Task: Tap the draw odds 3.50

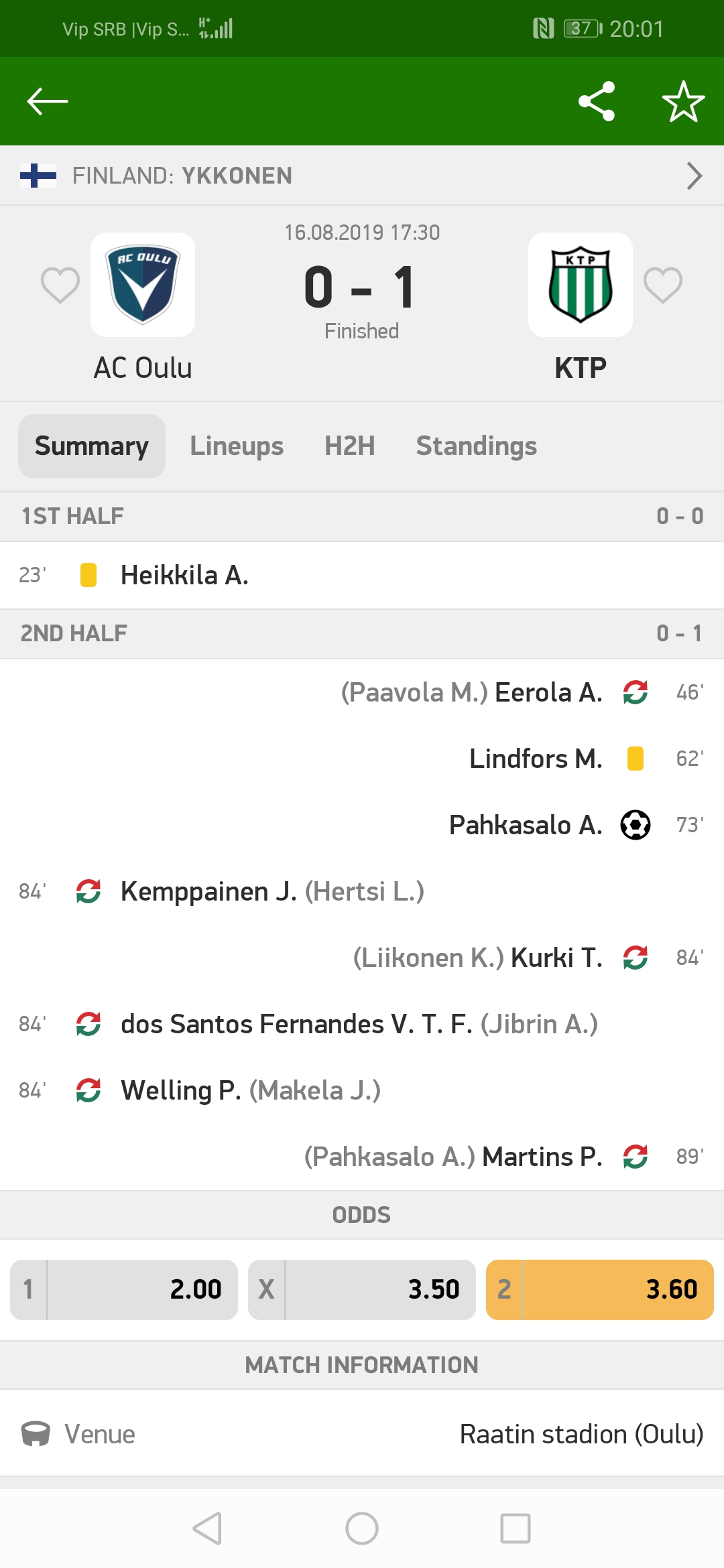Action: coord(362,1289)
